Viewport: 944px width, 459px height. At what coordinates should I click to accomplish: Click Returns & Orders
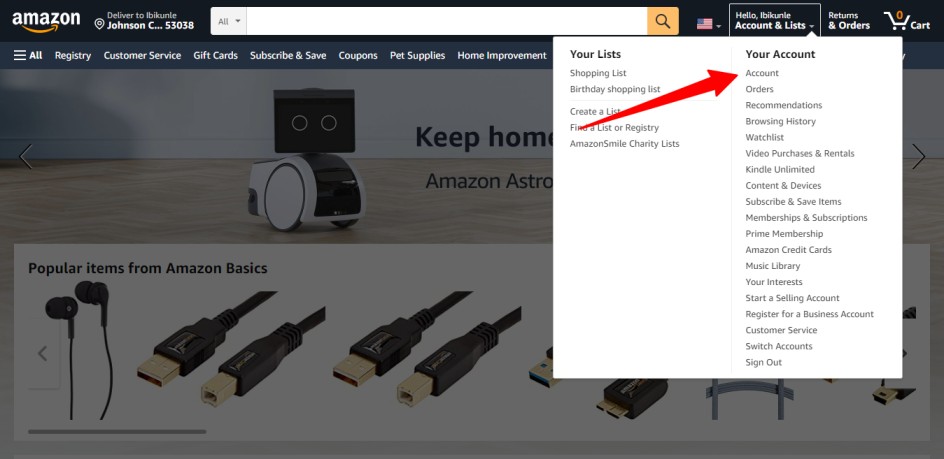click(849, 20)
